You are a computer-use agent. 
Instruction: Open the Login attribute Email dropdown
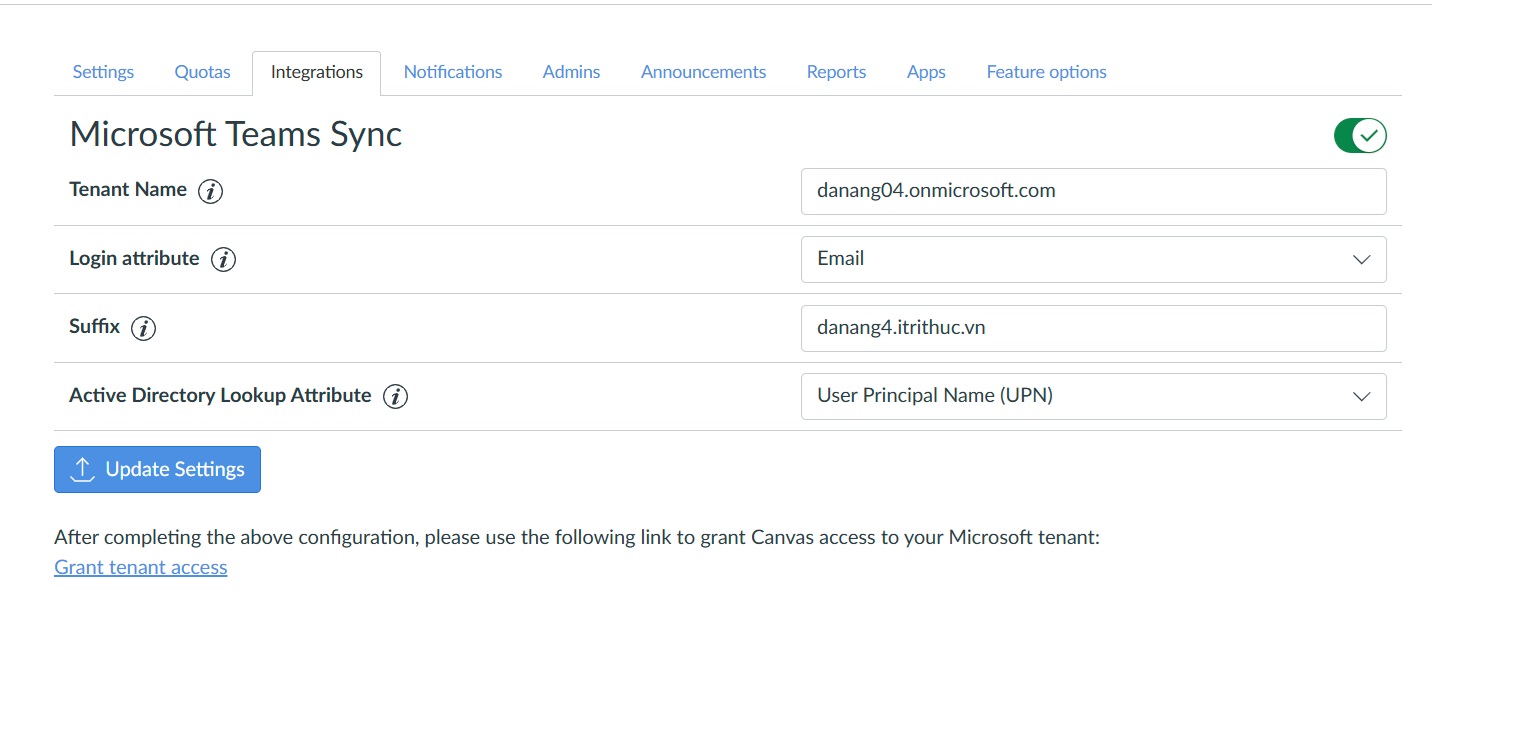pos(1093,259)
